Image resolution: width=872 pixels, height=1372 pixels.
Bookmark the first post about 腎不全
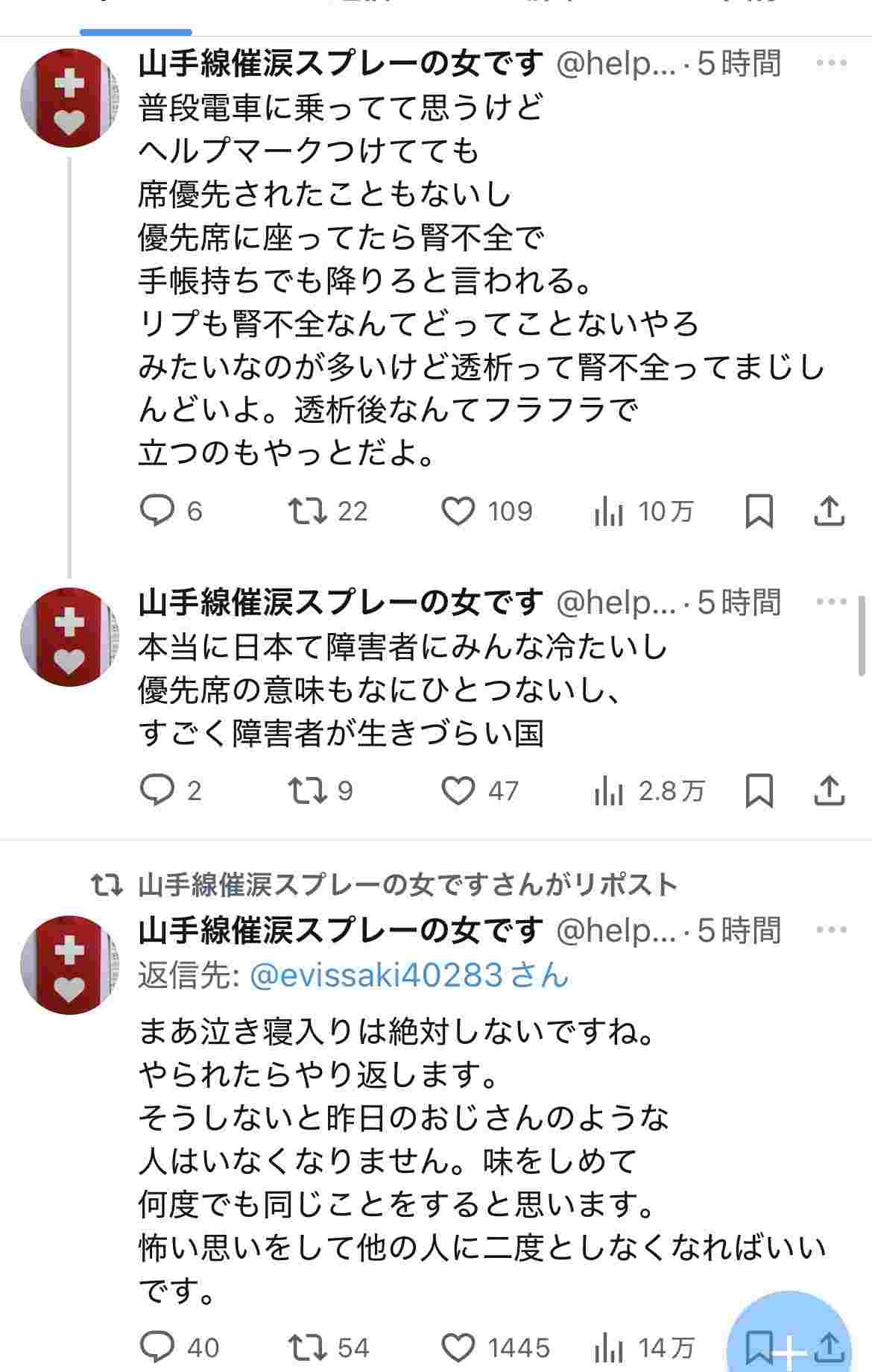point(759,512)
